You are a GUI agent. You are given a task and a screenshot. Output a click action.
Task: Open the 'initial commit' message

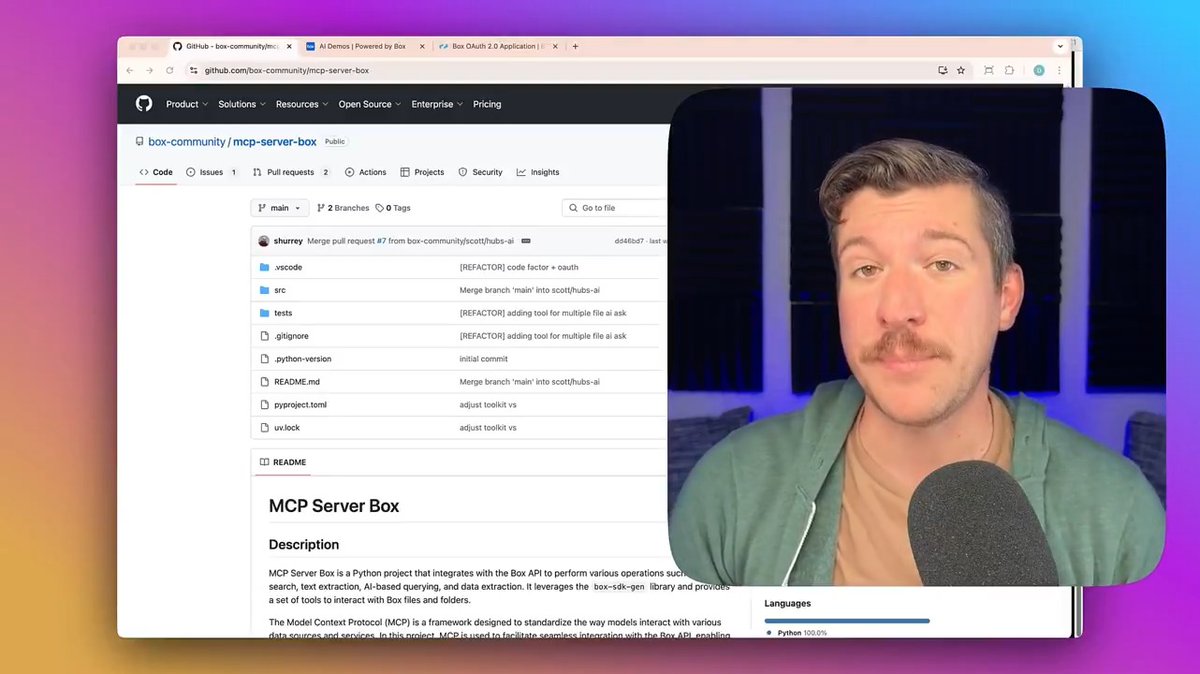pyautogui.click(x=484, y=359)
